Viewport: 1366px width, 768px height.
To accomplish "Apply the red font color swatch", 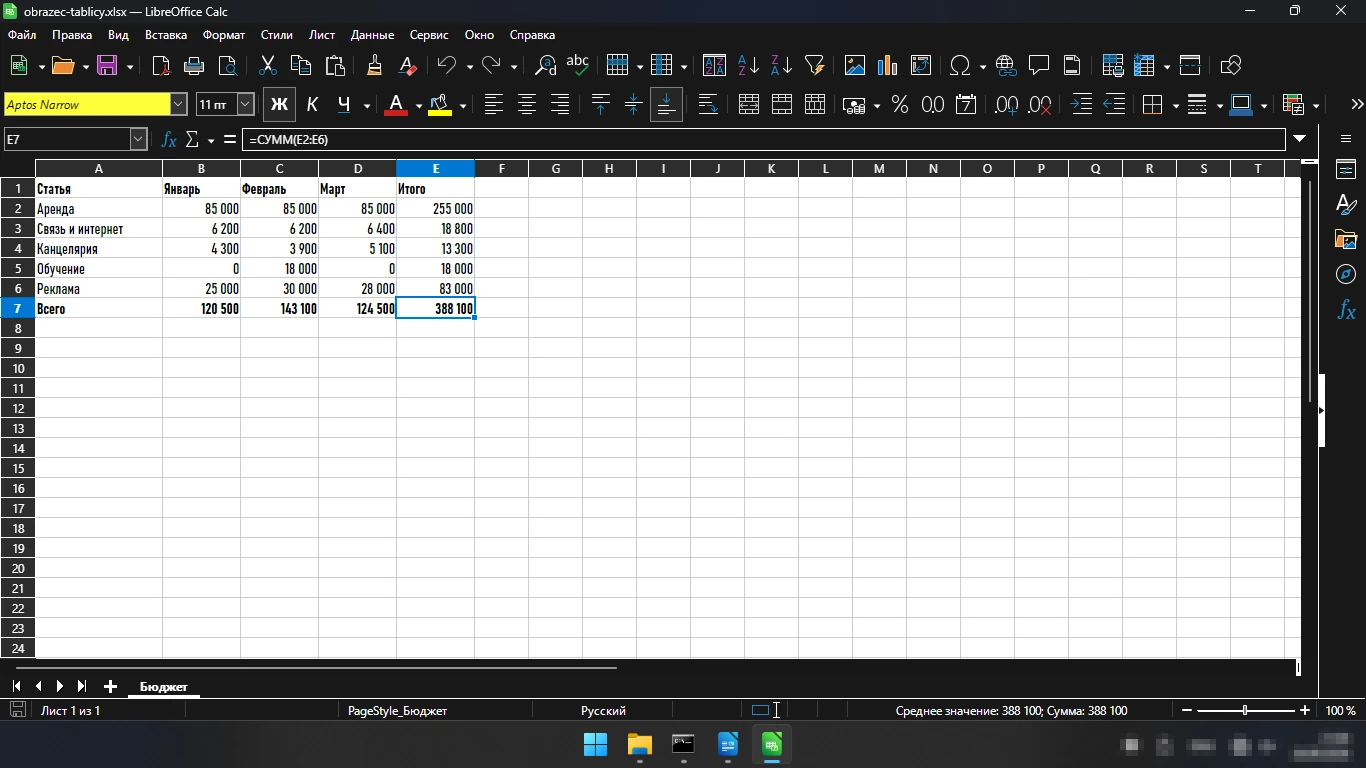I will pos(396,105).
